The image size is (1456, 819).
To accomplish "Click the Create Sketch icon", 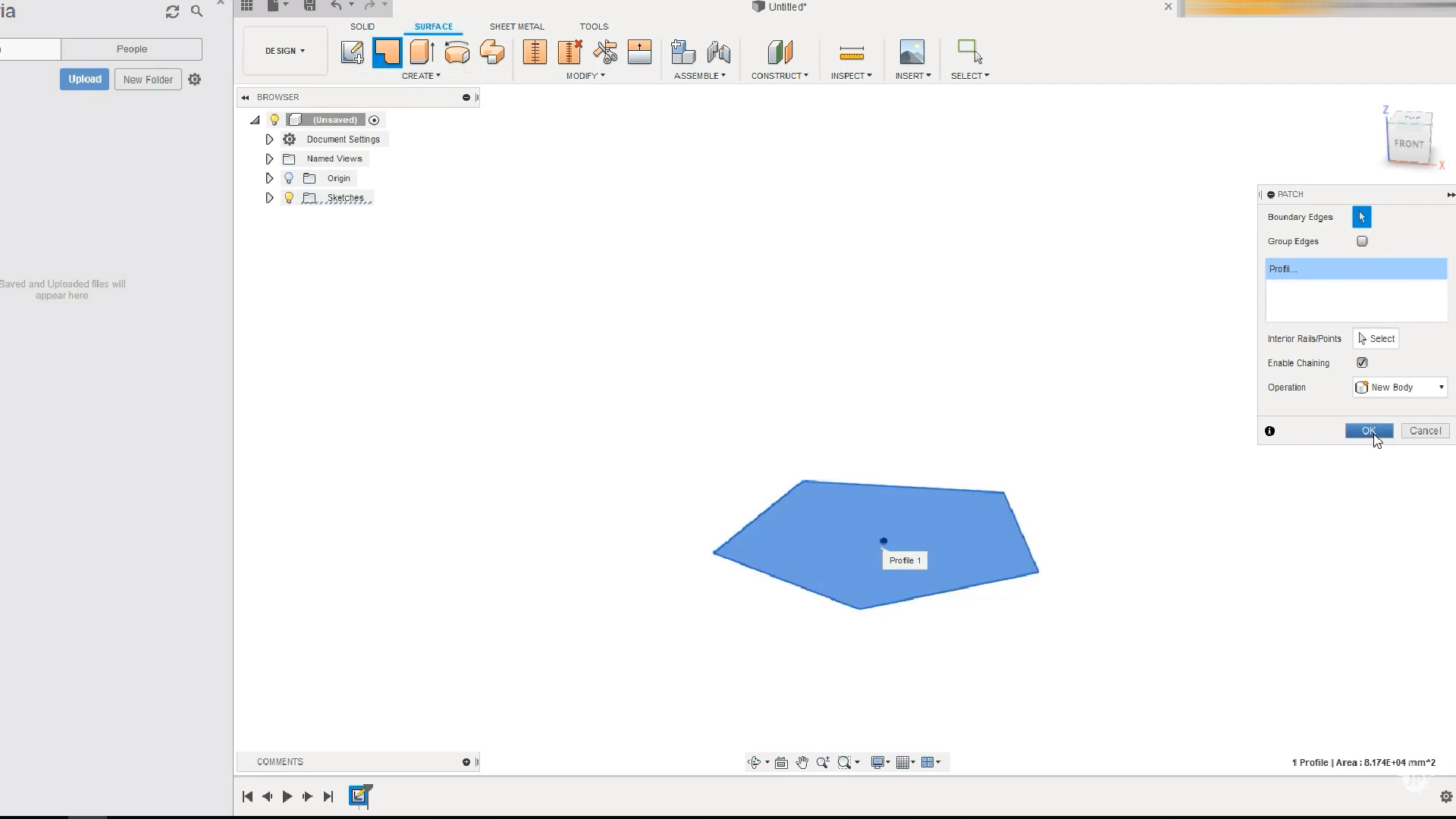I will tap(352, 52).
